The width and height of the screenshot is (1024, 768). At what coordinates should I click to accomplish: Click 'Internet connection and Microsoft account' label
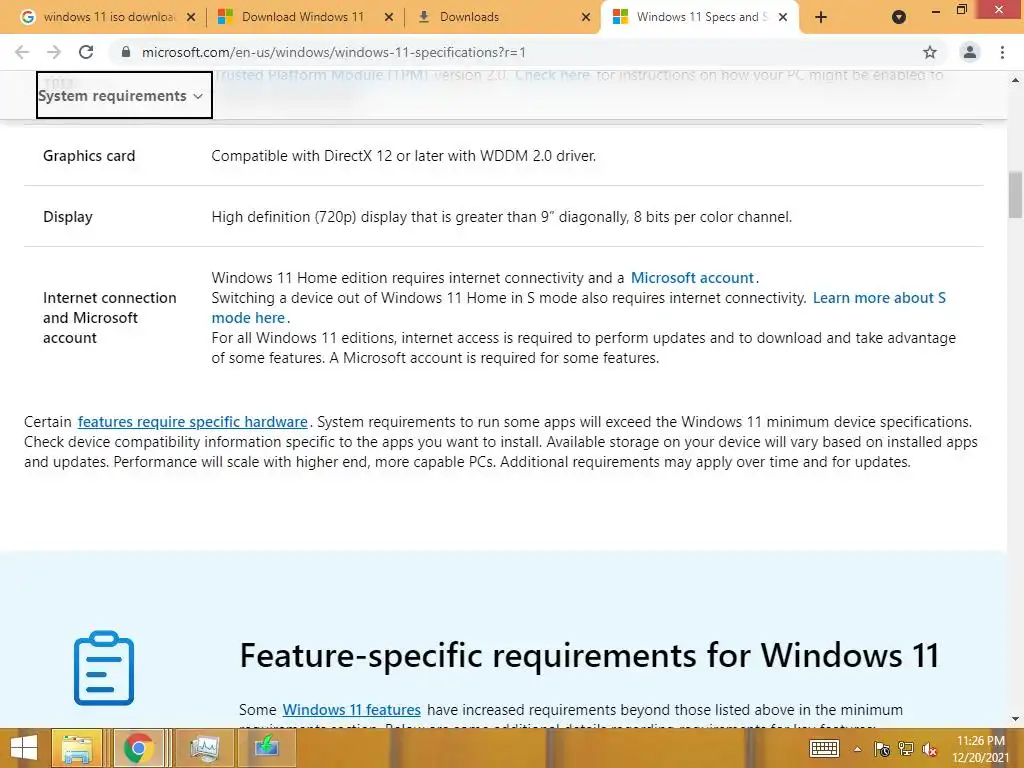[x=110, y=318]
